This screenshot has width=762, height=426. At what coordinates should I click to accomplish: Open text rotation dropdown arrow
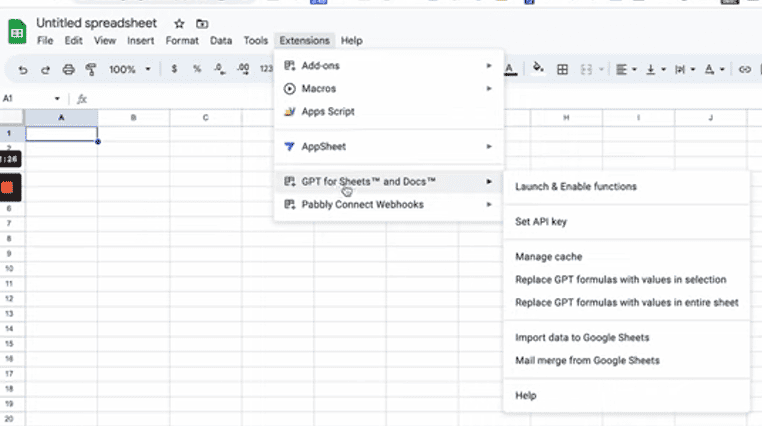[x=722, y=69]
